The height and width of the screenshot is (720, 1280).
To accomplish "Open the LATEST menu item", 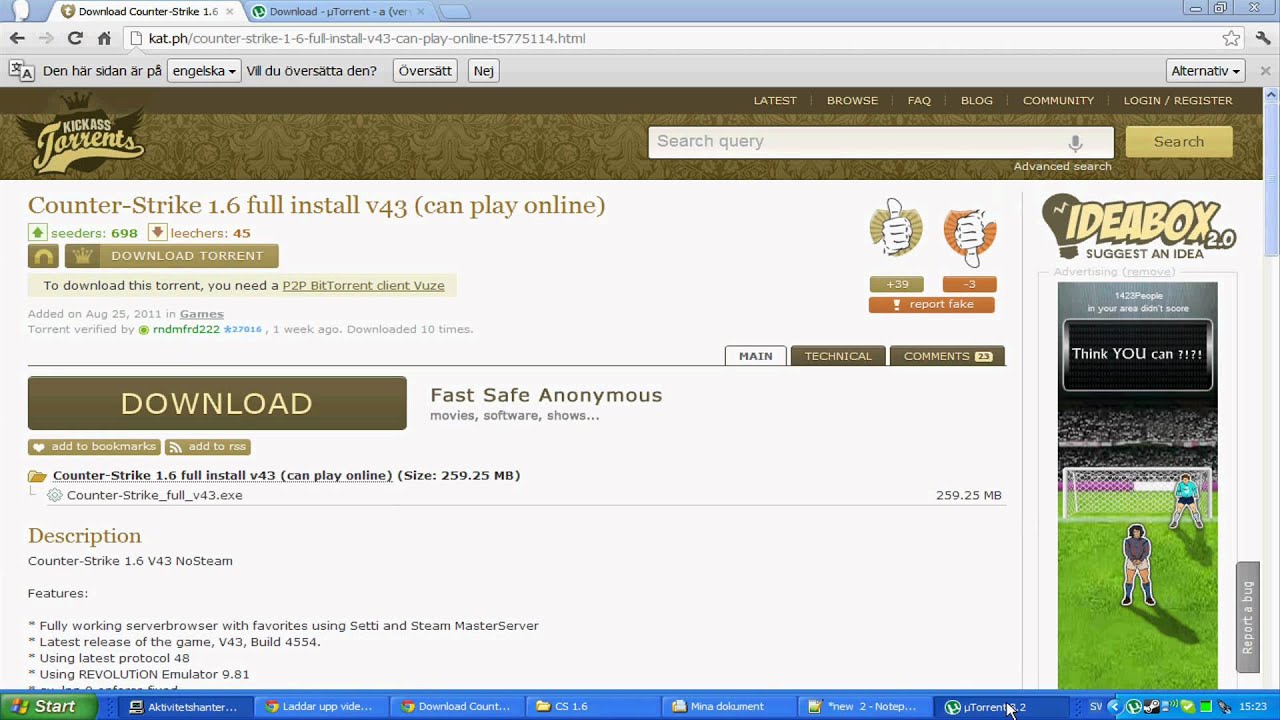I will click(775, 100).
